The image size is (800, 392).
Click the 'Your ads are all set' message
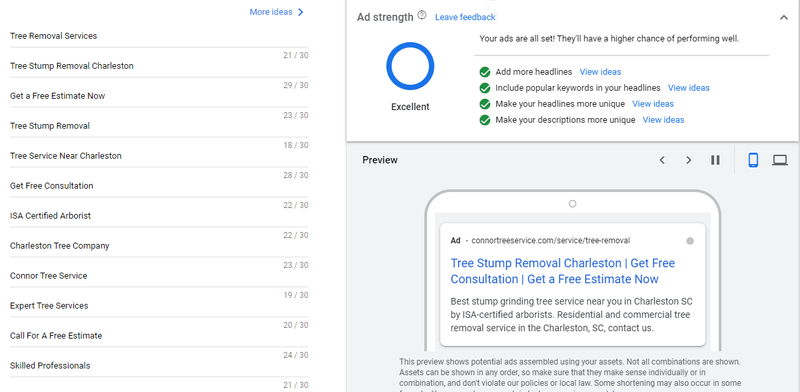609,39
